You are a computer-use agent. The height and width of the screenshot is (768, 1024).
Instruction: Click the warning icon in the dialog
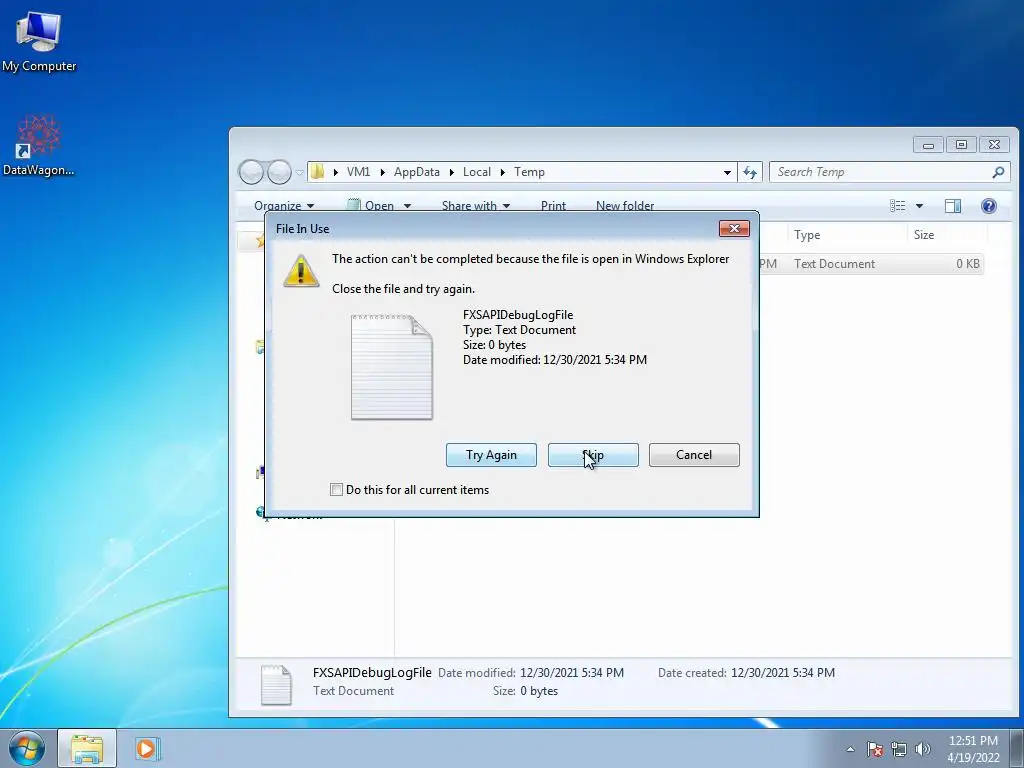pyautogui.click(x=300, y=270)
